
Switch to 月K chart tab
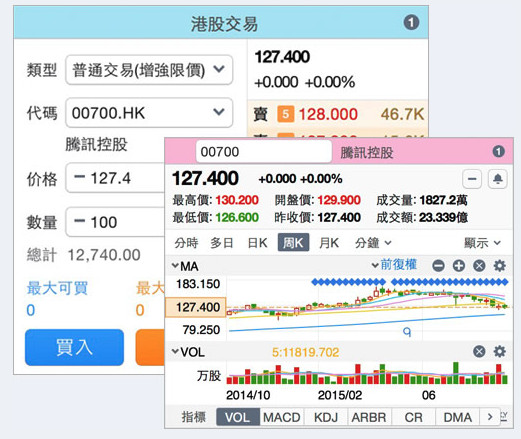point(329,243)
